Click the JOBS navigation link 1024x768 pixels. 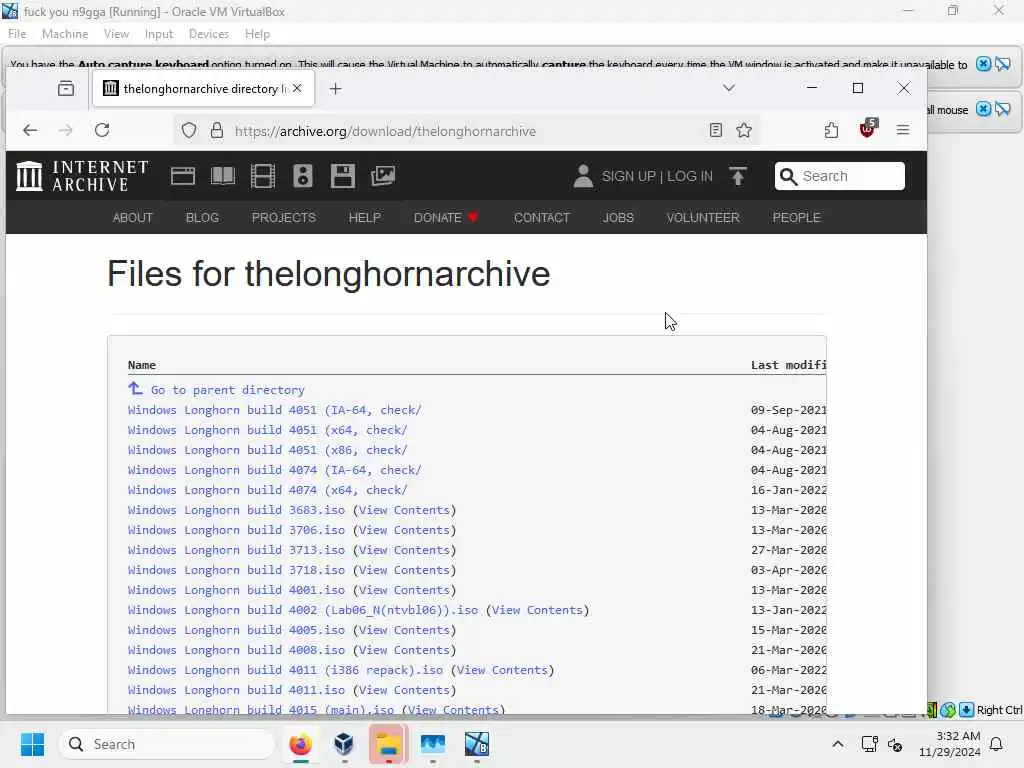[618, 217]
